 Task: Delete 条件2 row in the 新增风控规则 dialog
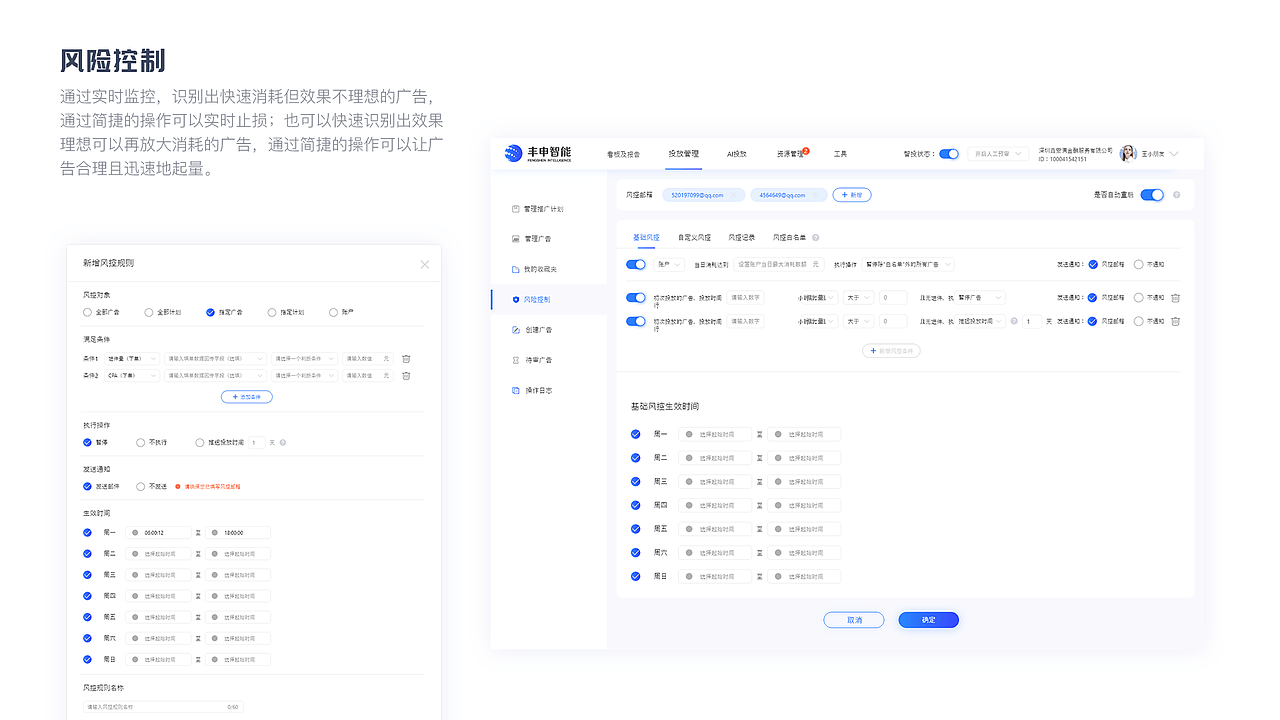(x=406, y=375)
